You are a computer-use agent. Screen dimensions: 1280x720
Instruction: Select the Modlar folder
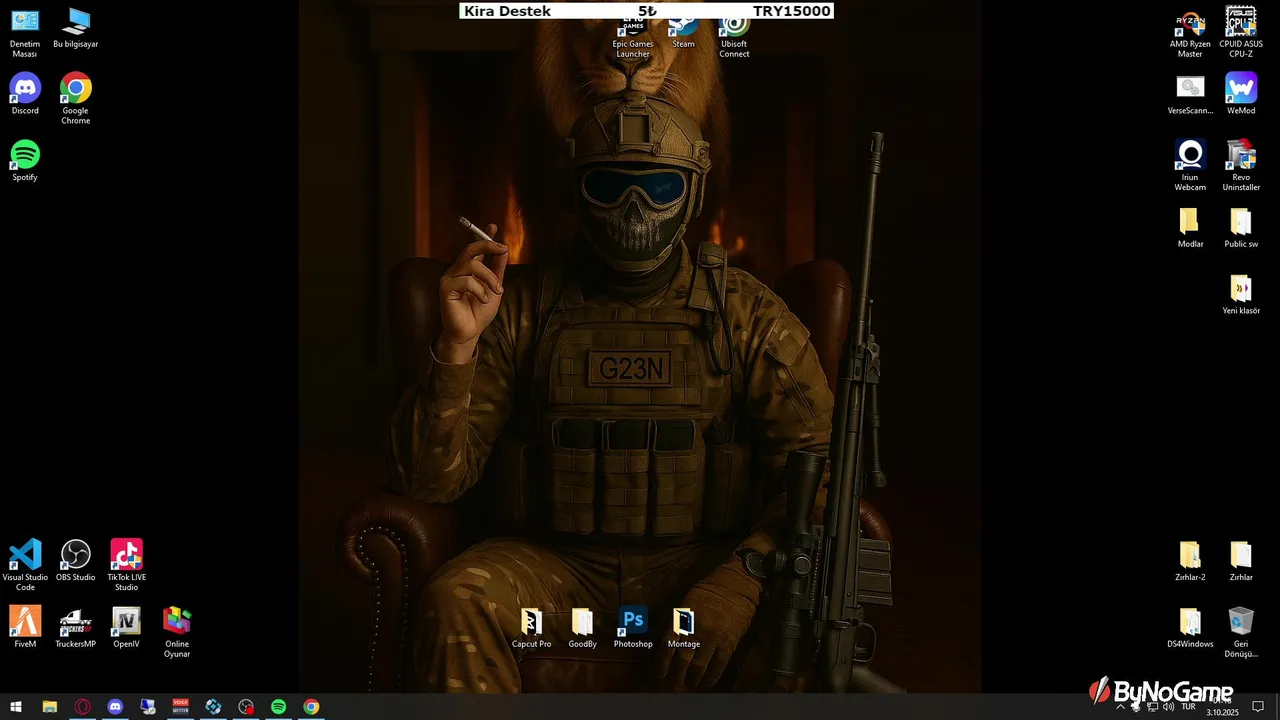pos(1190,228)
